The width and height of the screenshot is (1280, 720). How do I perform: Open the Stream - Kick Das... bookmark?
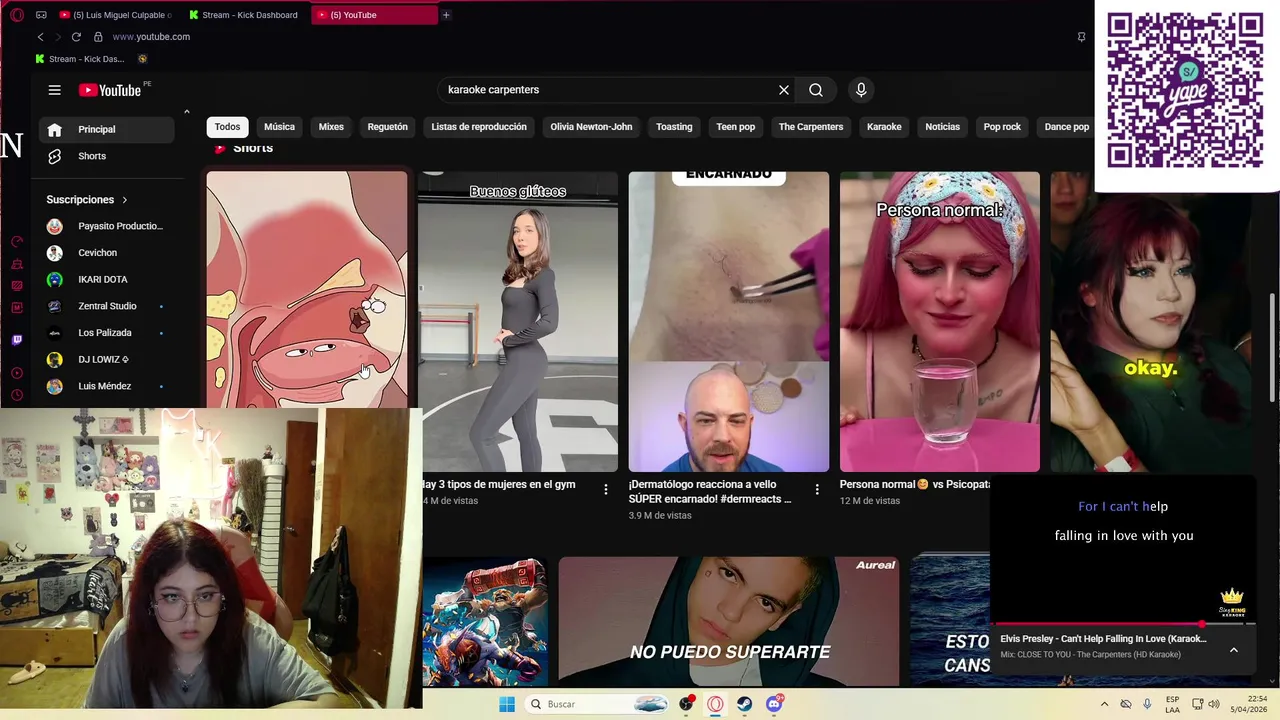click(x=80, y=59)
